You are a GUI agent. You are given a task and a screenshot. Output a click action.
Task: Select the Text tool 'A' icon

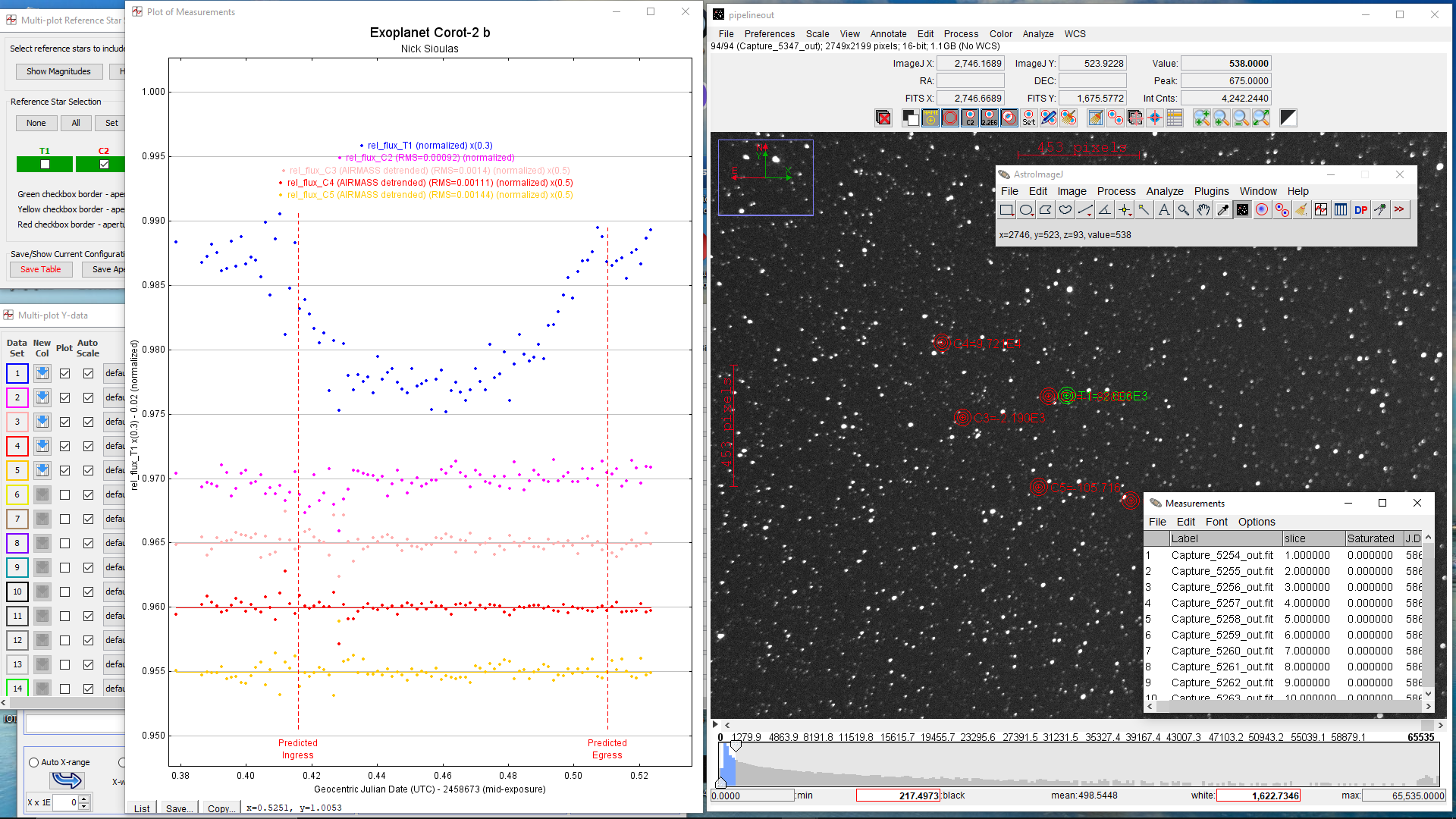(1164, 210)
